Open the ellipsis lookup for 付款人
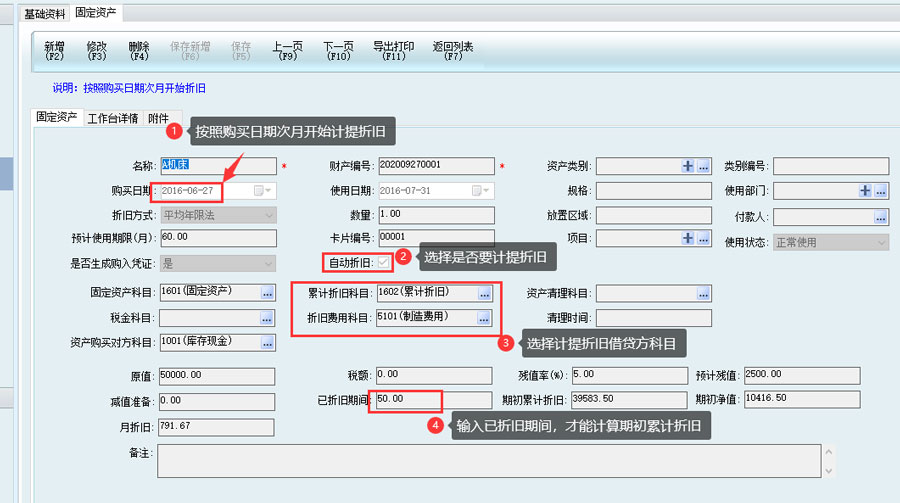Viewport: 900px width, 503px height. [x=881, y=215]
